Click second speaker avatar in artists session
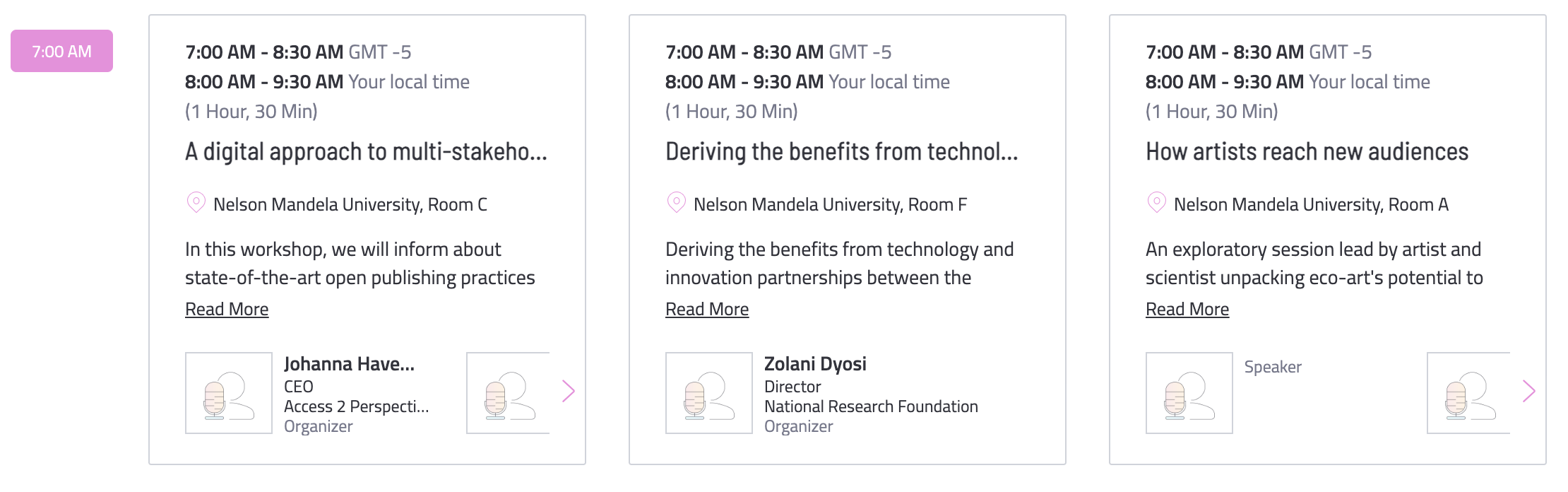The image size is (1568, 492). pos(1468,393)
